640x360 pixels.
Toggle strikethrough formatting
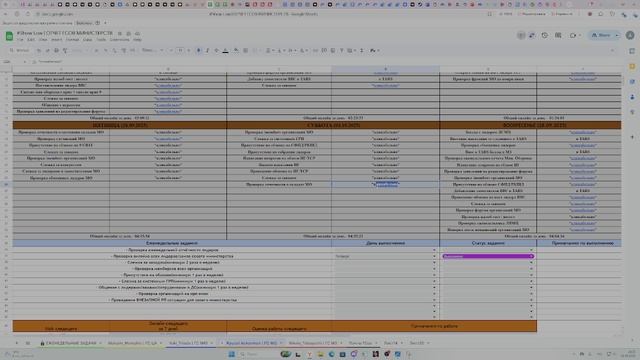216,51
